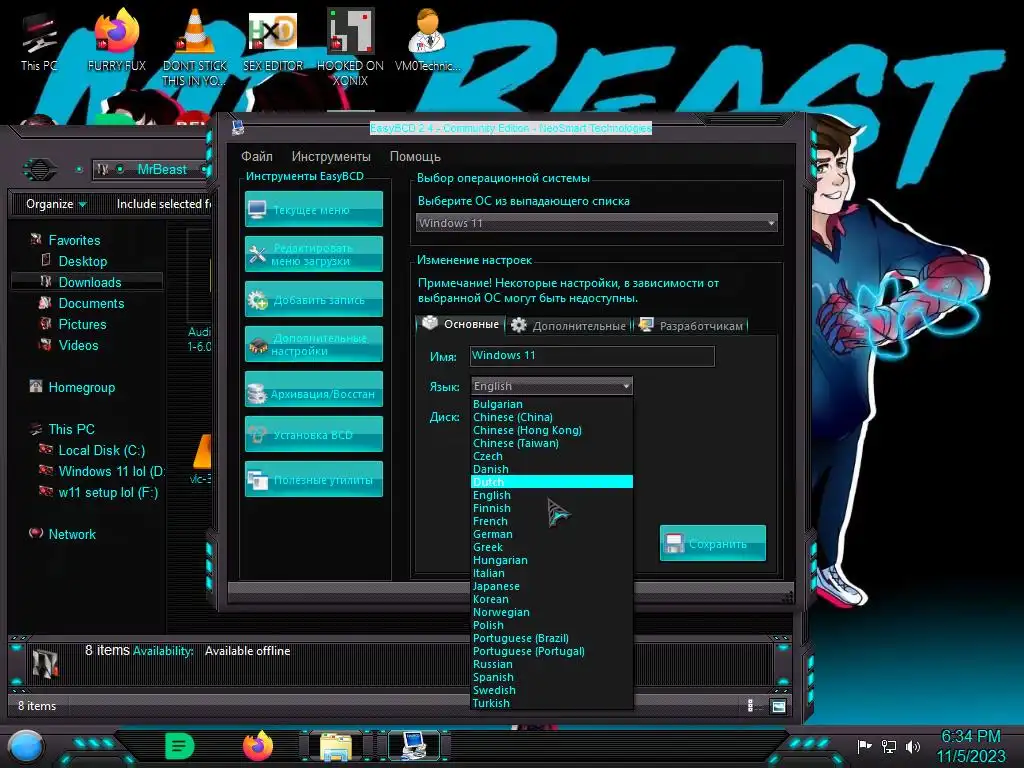Click the Start orb on the taskbar
The height and width of the screenshot is (768, 1024).
click(26, 746)
